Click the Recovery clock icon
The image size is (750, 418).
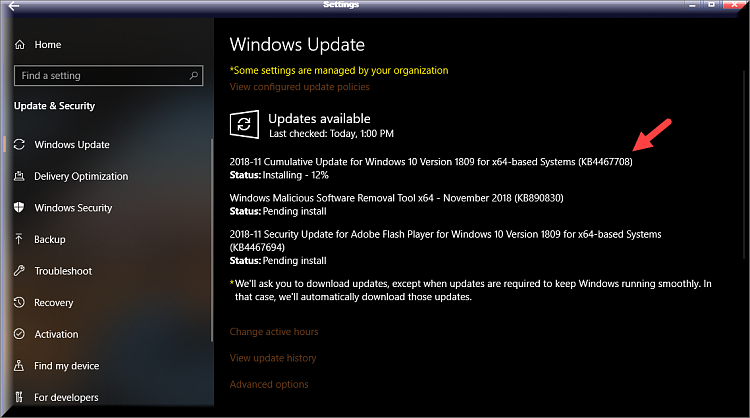pos(19,302)
